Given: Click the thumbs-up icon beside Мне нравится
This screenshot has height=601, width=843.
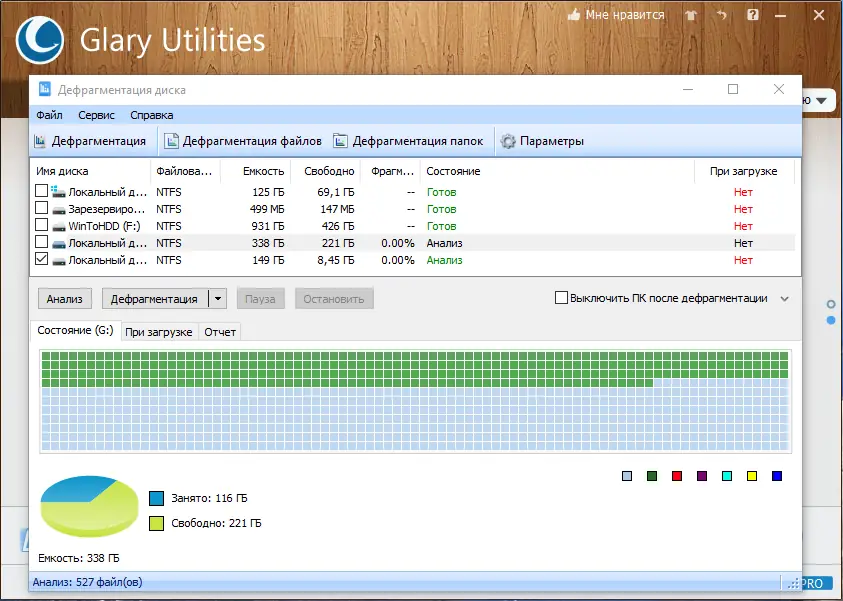Looking at the screenshot, I should tap(574, 15).
